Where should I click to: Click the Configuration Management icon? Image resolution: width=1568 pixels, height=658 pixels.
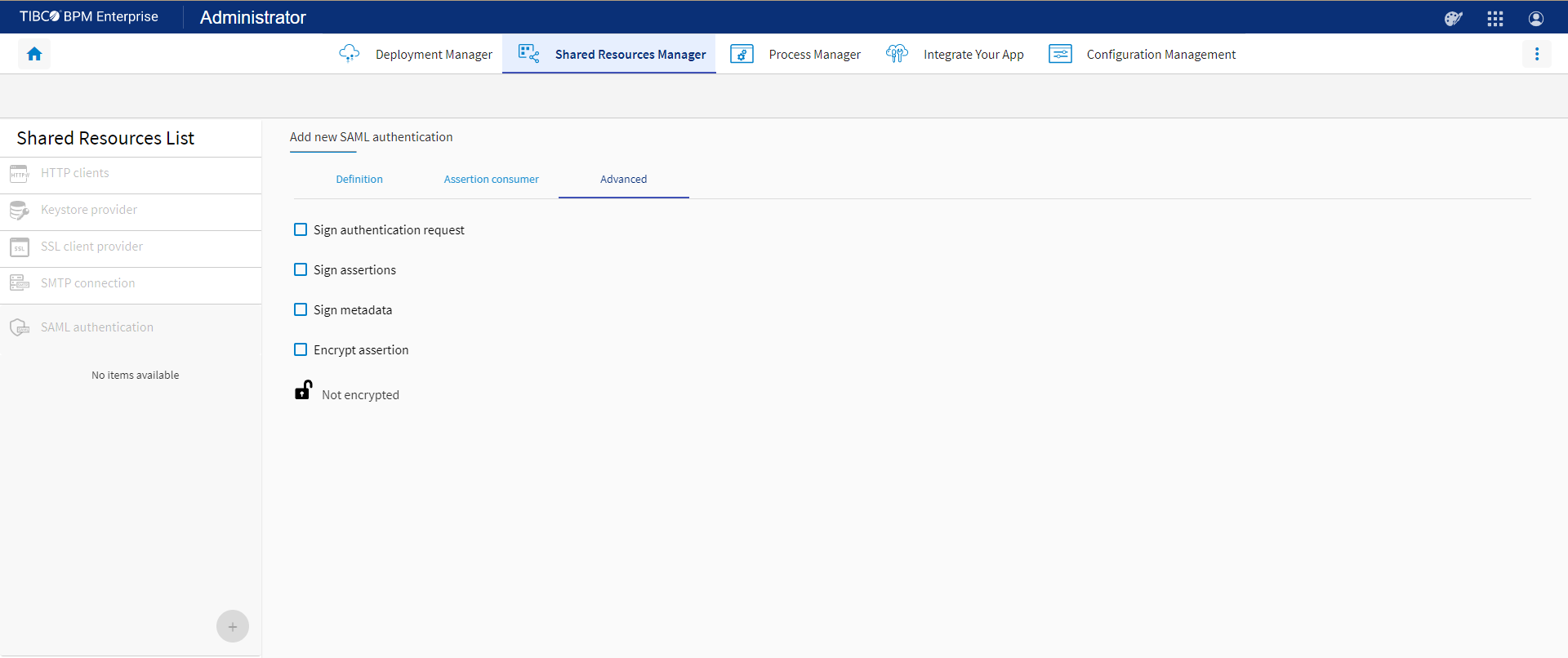pyautogui.click(x=1060, y=54)
